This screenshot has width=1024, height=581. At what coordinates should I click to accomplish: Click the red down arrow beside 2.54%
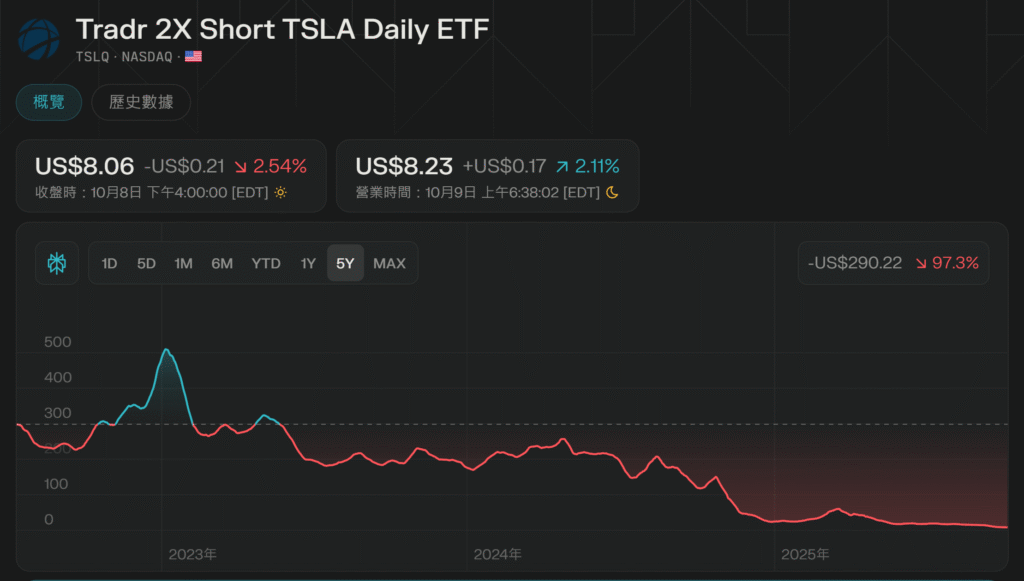point(241,167)
